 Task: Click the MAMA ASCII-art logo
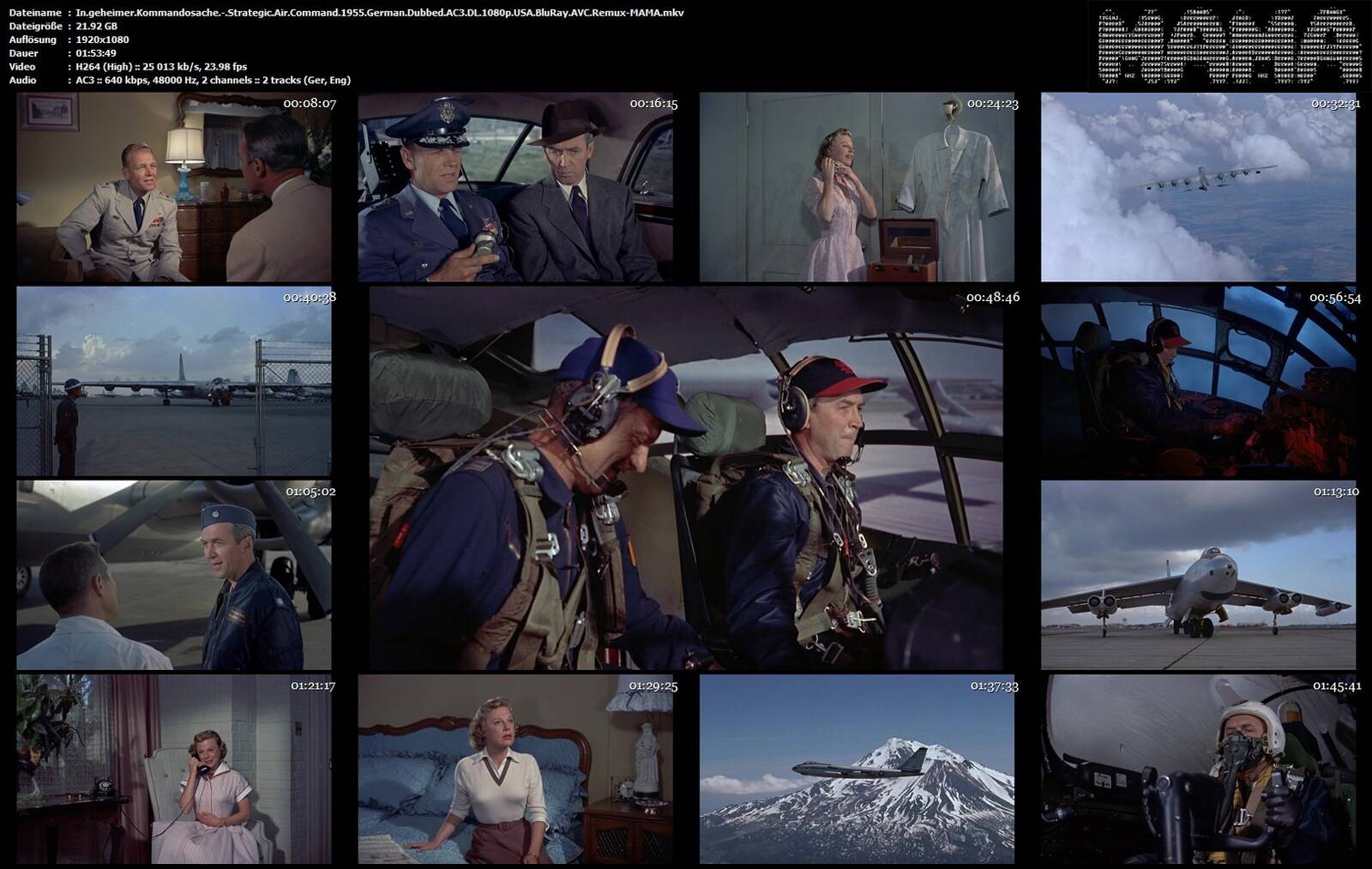[x=1230, y=47]
